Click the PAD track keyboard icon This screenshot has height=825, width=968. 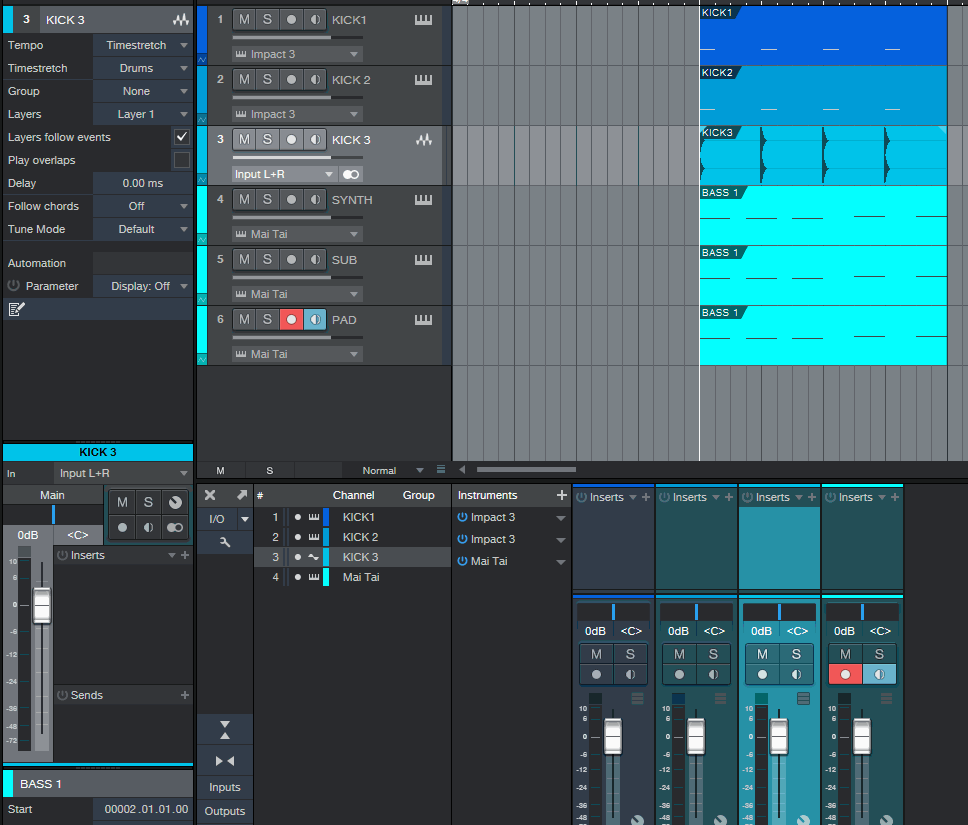tap(424, 319)
